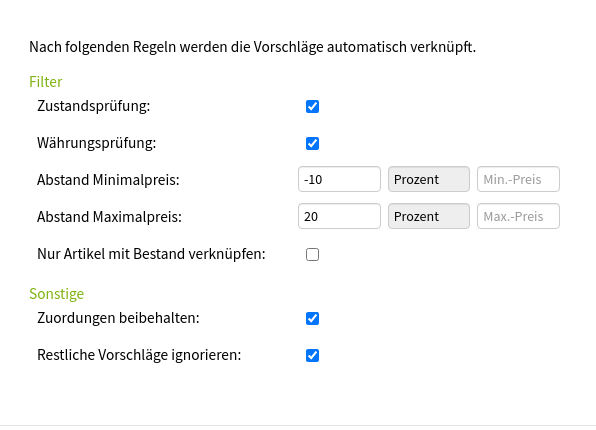Enable Nur Artikel mit Bestand verknüpfen
The height and width of the screenshot is (430, 596).
pyautogui.click(x=312, y=254)
